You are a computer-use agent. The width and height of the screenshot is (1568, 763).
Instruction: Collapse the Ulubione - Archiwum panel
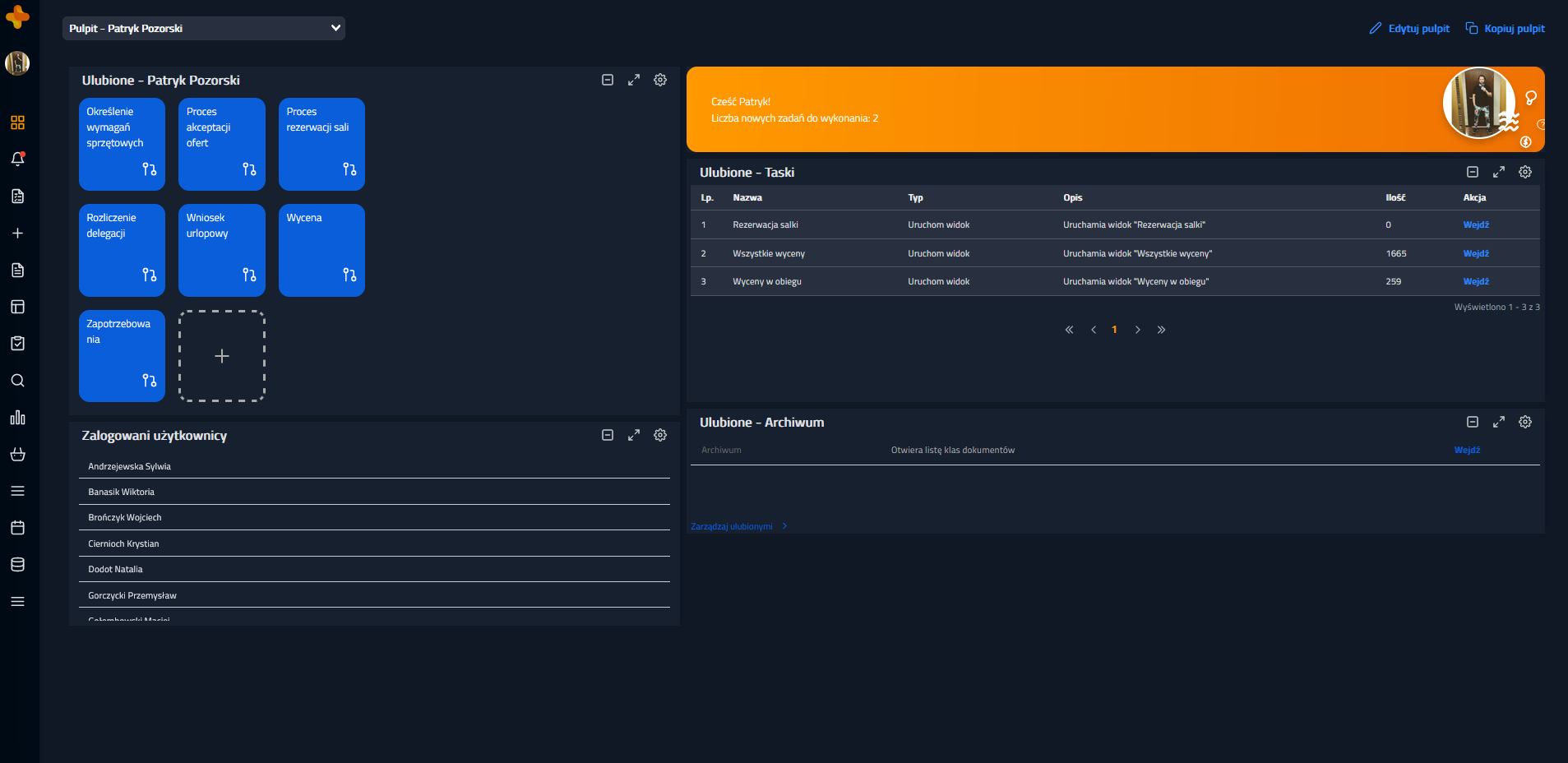coord(1473,422)
